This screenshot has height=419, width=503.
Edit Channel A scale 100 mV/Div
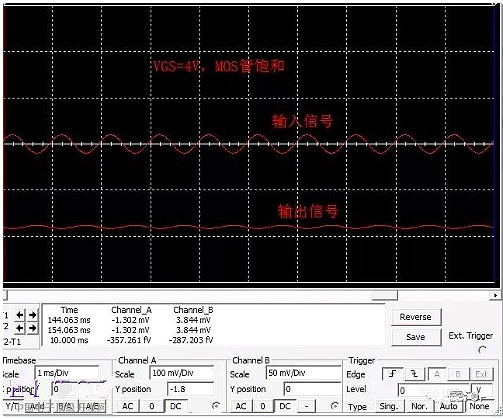182,373
